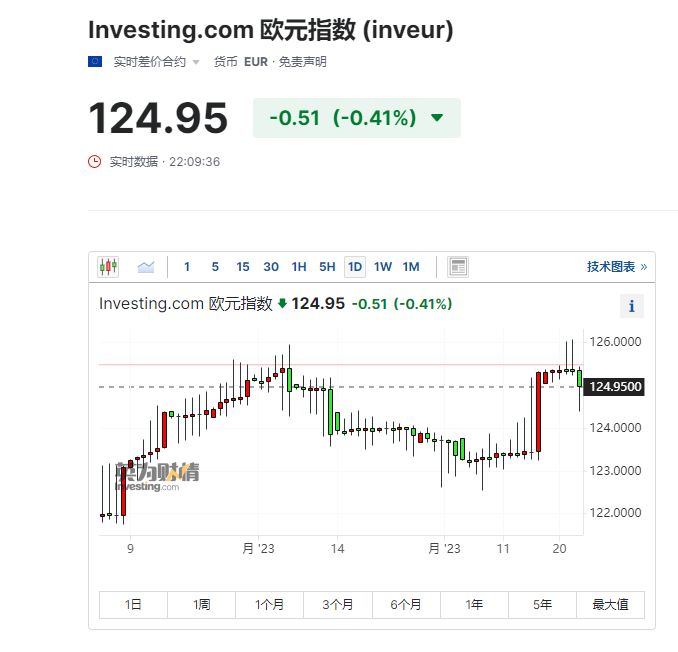The width and height of the screenshot is (678, 652).
Task: Click the large 124.95 price value
Action: pos(158,118)
